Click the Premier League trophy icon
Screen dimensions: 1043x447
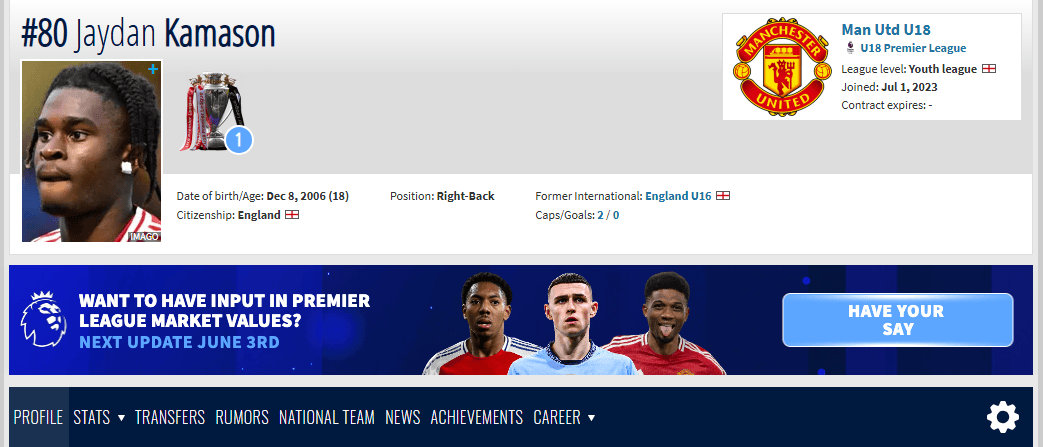click(210, 112)
